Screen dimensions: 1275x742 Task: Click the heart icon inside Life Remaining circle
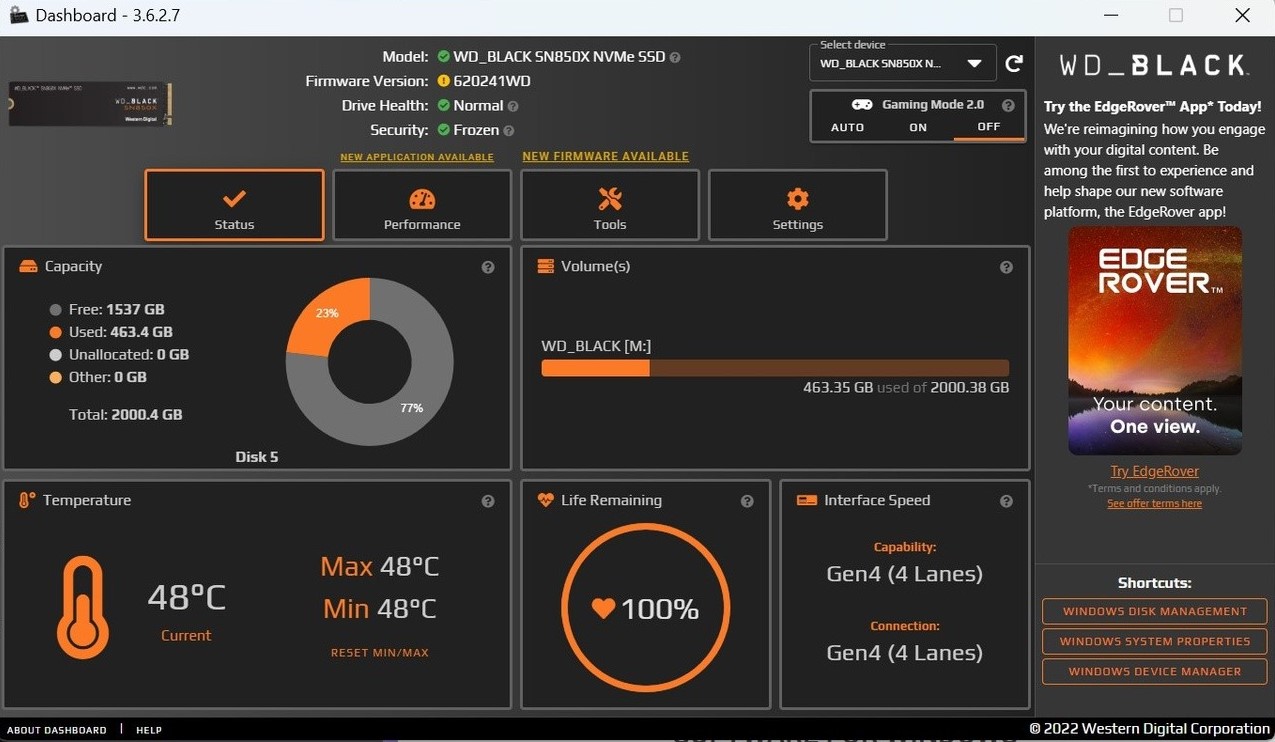click(x=603, y=607)
